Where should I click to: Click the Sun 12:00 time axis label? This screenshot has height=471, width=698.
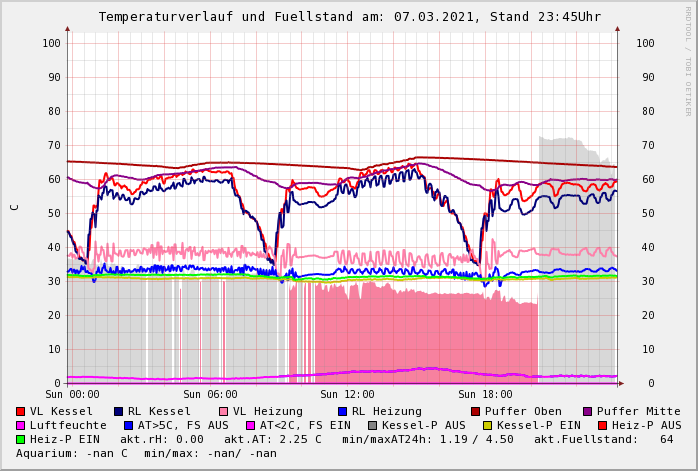coord(347,395)
